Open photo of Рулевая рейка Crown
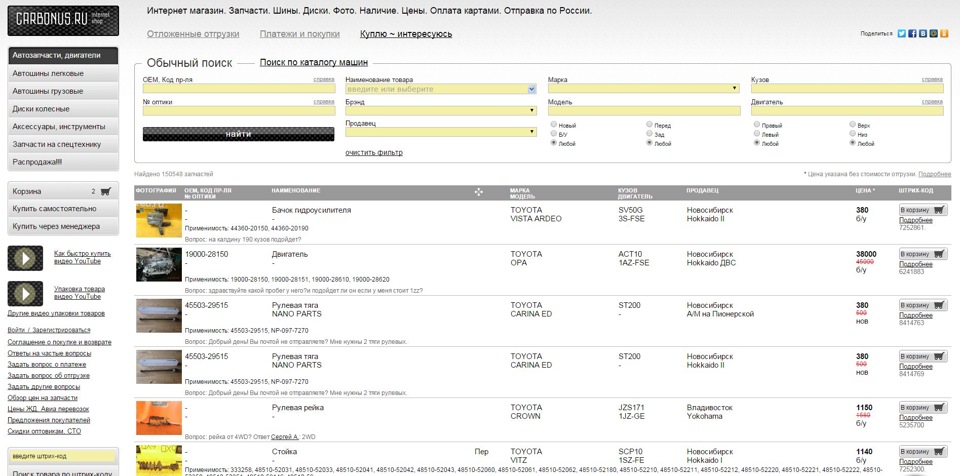960x476 pixels. tap(159, 418)
